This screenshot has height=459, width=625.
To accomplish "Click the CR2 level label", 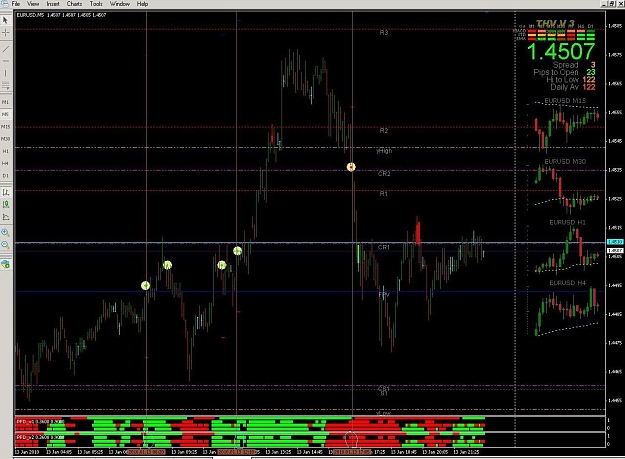I will click(384, 173).
